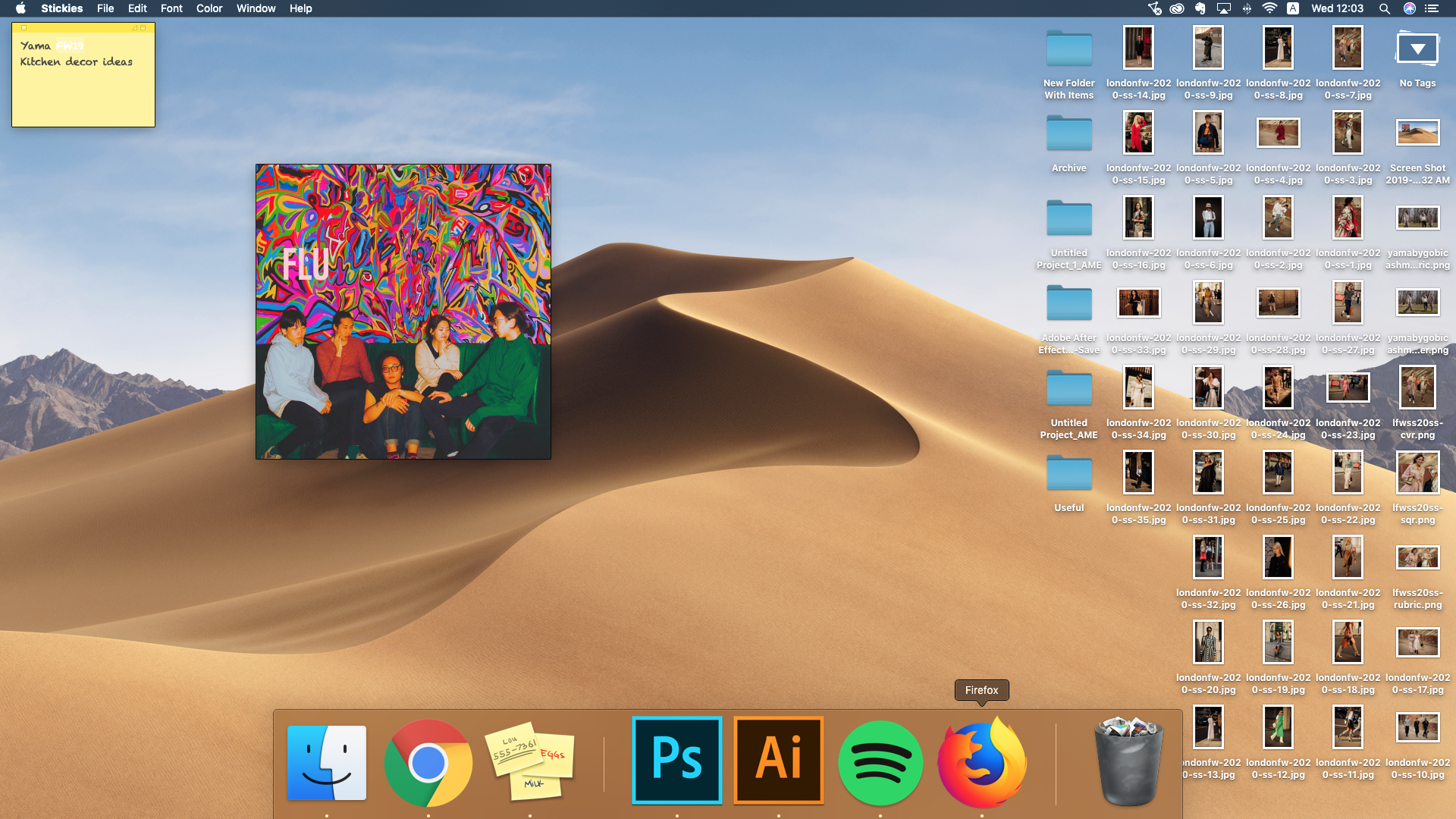This screenshot has width=1456, height=819.
Task: Open Notification Center list icon
Action: point(1432,8)
